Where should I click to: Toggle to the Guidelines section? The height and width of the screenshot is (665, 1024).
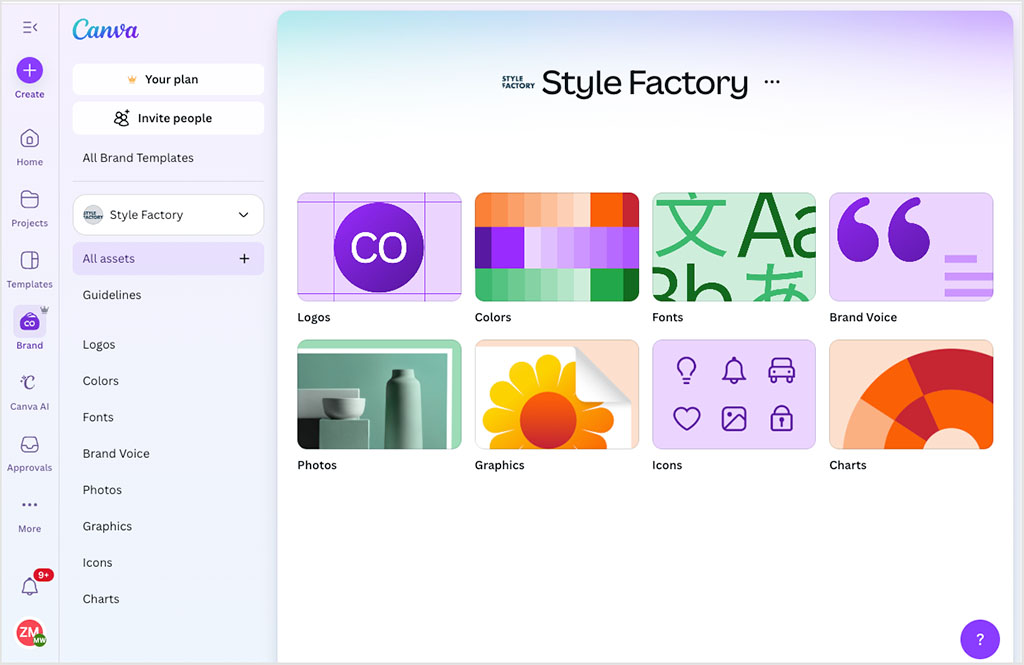click(113, 295)
